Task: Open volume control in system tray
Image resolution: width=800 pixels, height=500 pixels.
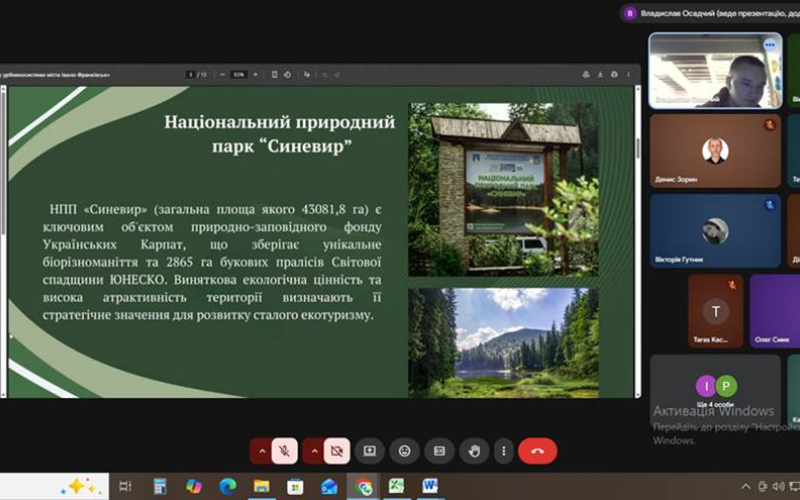Action: pos(779,487)
